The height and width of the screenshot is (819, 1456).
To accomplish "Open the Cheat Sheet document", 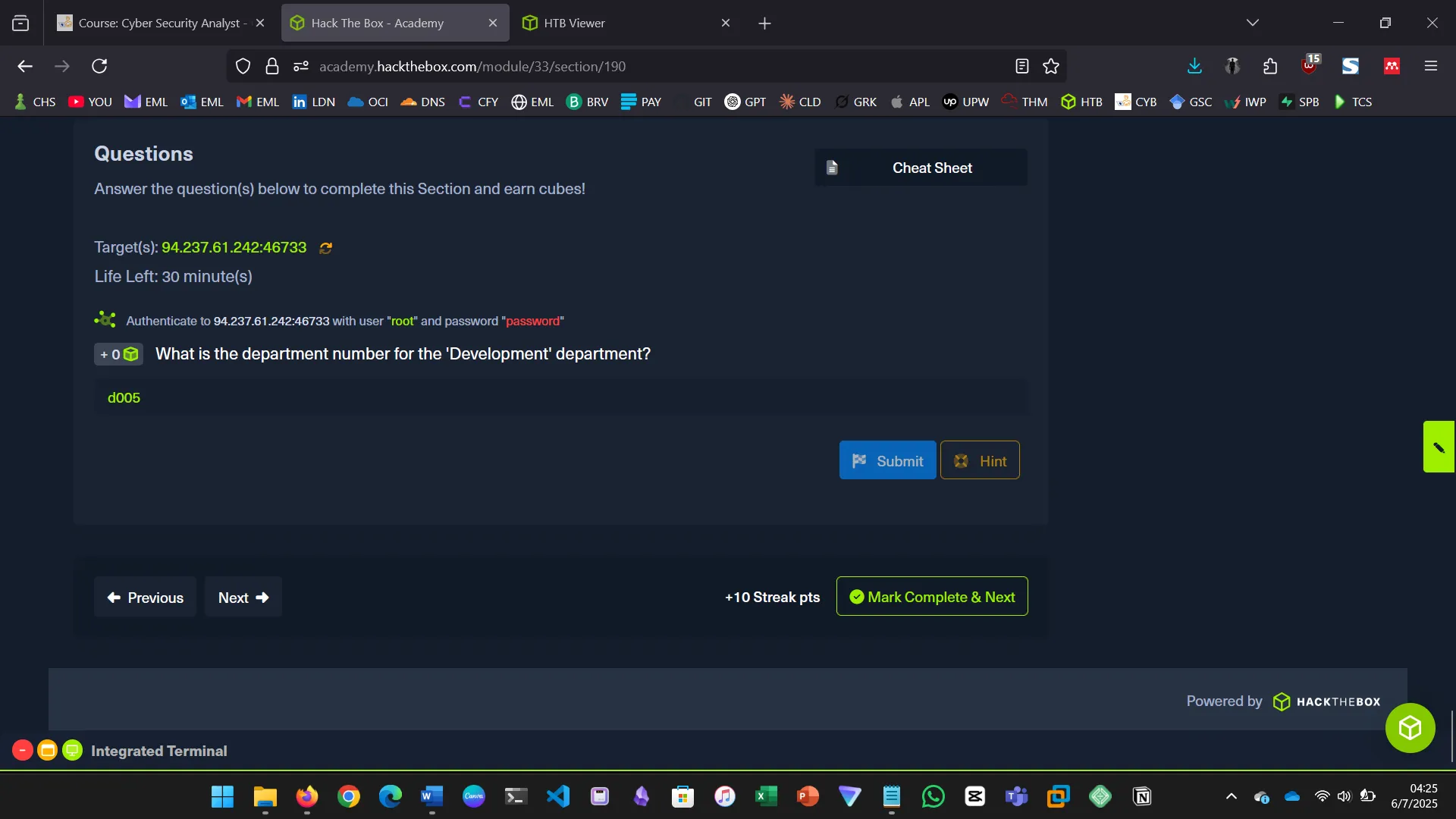I will 921,168.
